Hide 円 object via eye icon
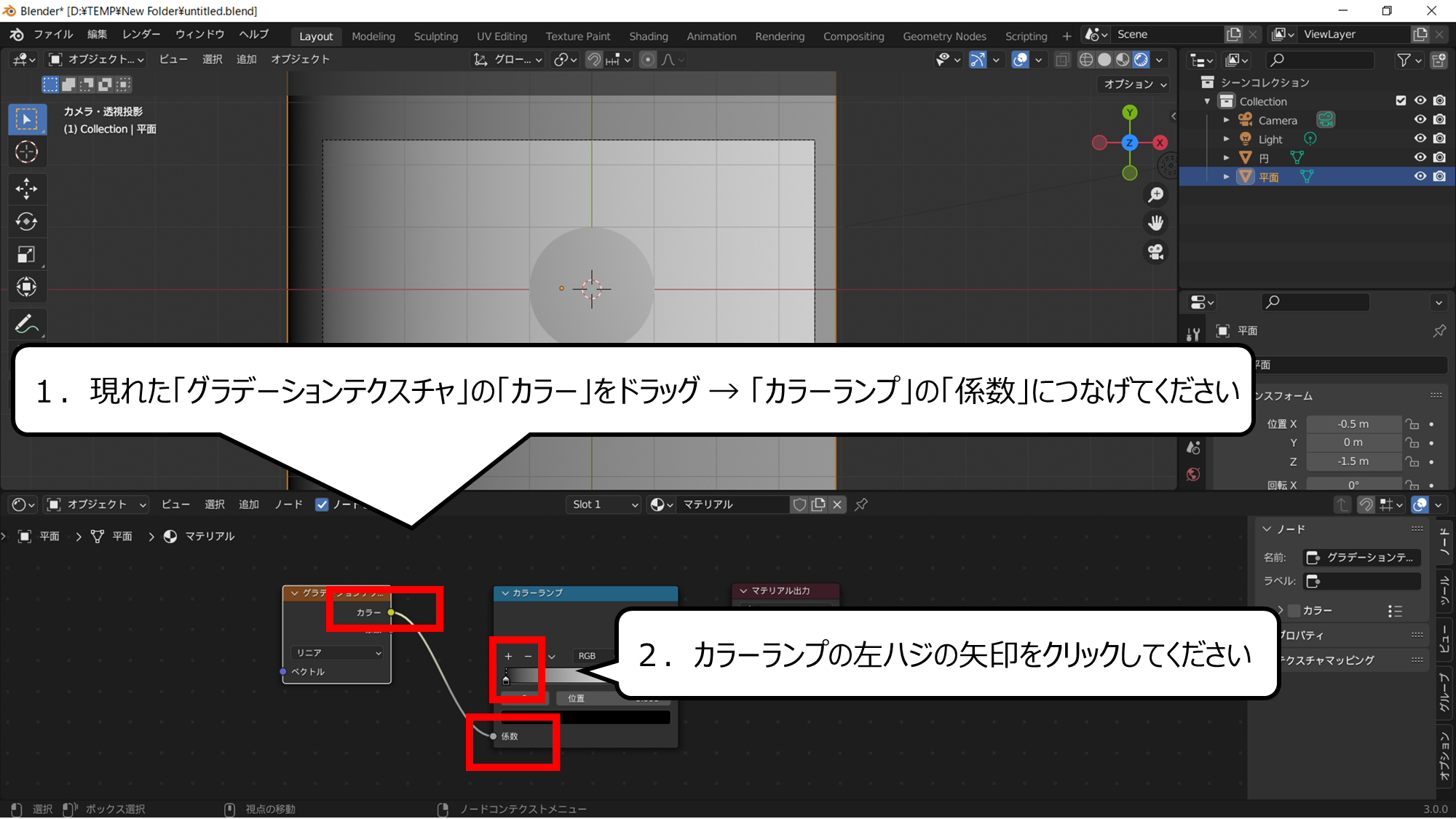Screen dimensions: 1456x819 [1420, 157]
